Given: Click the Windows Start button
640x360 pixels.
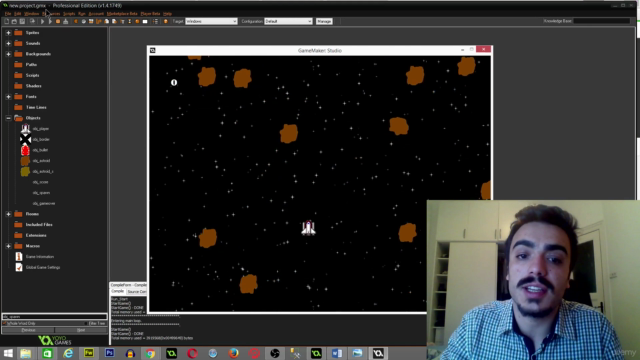Looking at the screenshot, I should pyautogui.click(x=8, y=353).
